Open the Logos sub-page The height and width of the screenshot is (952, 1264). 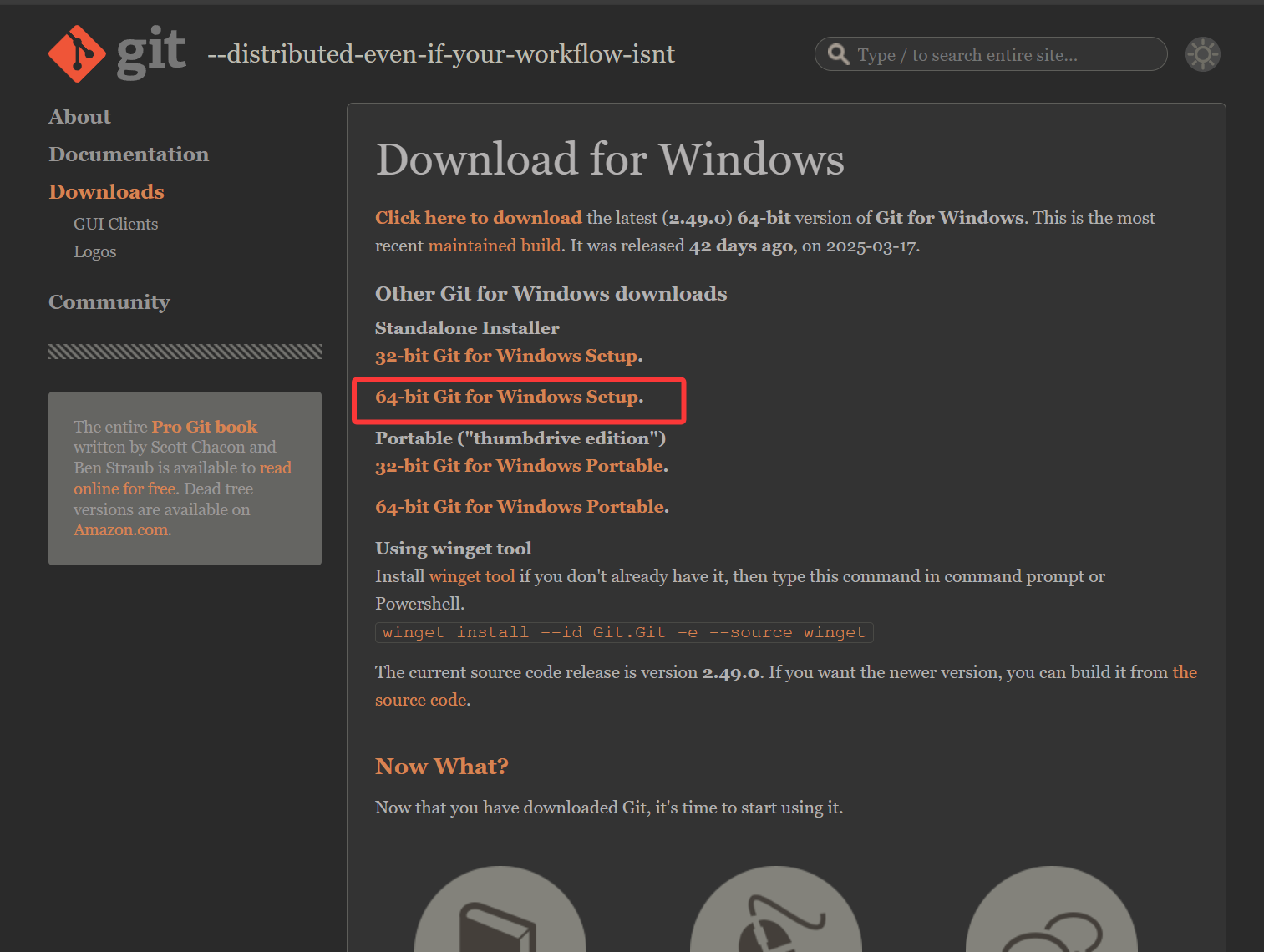(94, 251)
